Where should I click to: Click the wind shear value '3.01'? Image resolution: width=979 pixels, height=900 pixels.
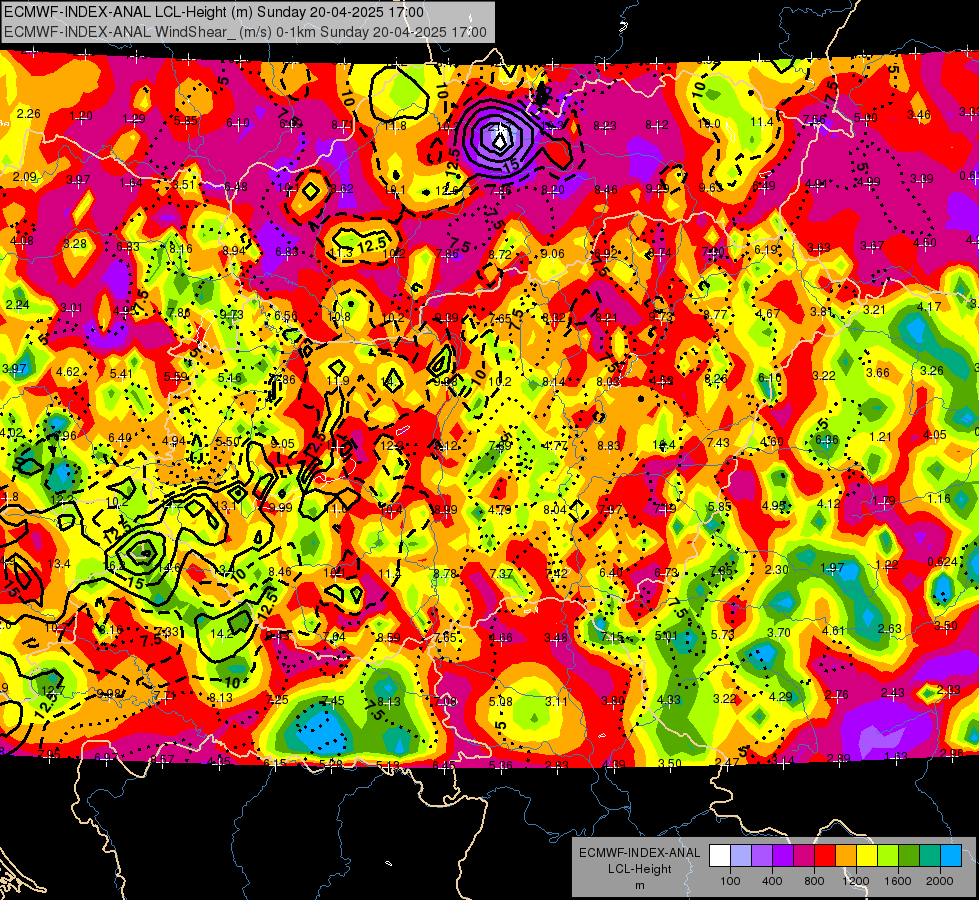[71, 308]
